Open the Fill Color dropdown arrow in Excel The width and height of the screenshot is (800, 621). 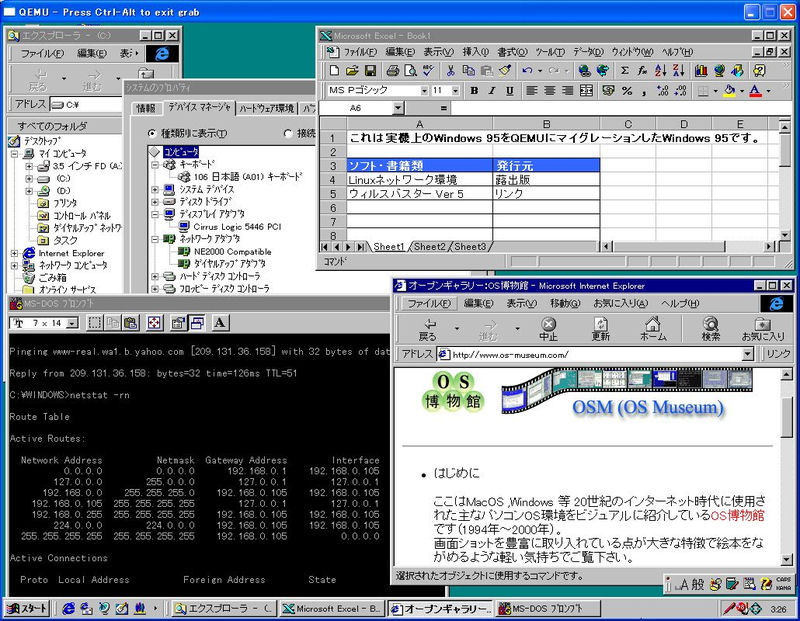742,91
